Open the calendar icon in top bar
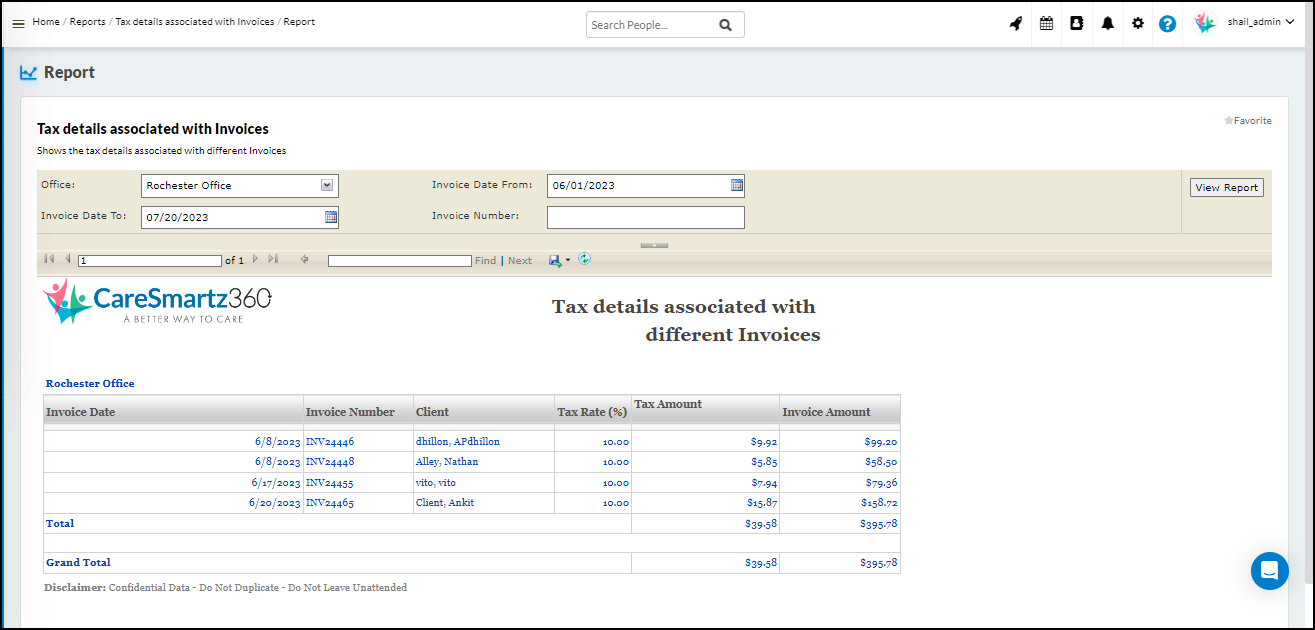Image resolution: width=1315 pixels, height=630 pixels. [x=1046, y=24]
